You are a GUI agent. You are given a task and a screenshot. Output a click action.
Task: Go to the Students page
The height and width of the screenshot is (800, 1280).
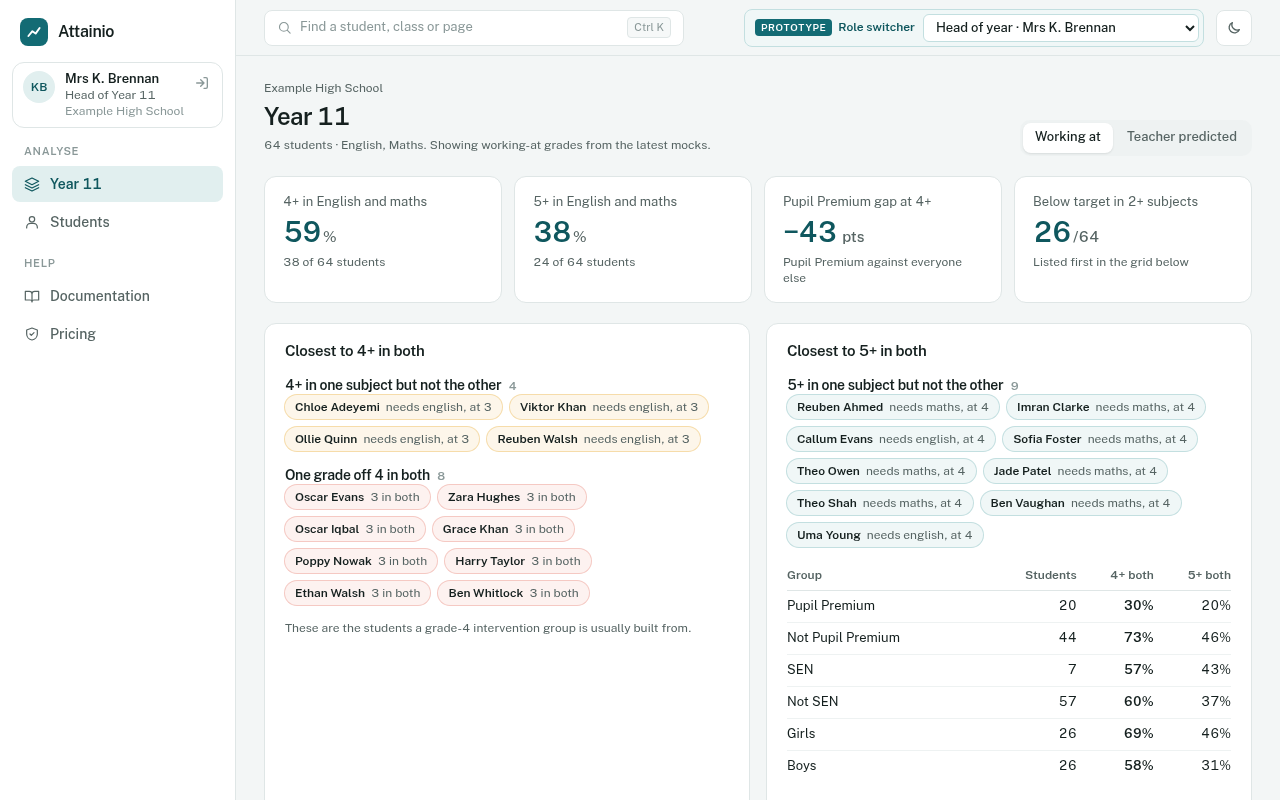pos(117,222)
